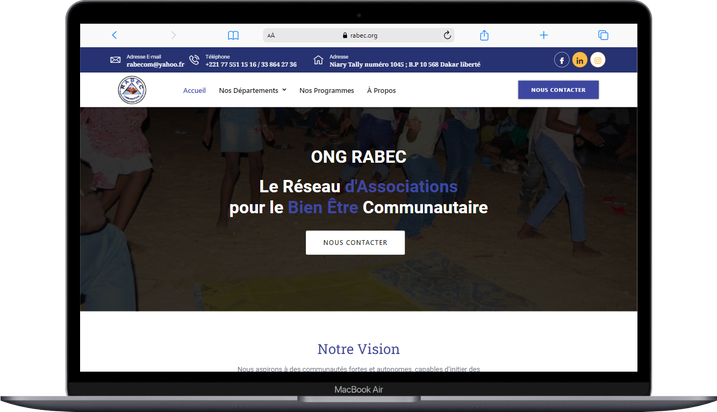Open the Safari share icon
This screenshot has width=717, height=412.
click(484, 35)
